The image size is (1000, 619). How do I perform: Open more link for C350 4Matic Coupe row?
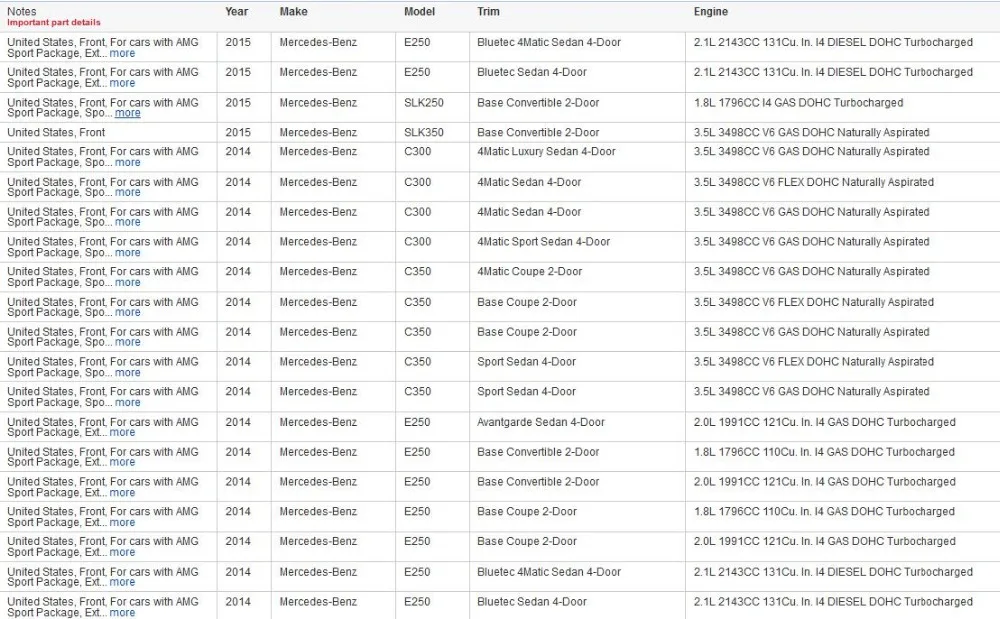[128, 282]
